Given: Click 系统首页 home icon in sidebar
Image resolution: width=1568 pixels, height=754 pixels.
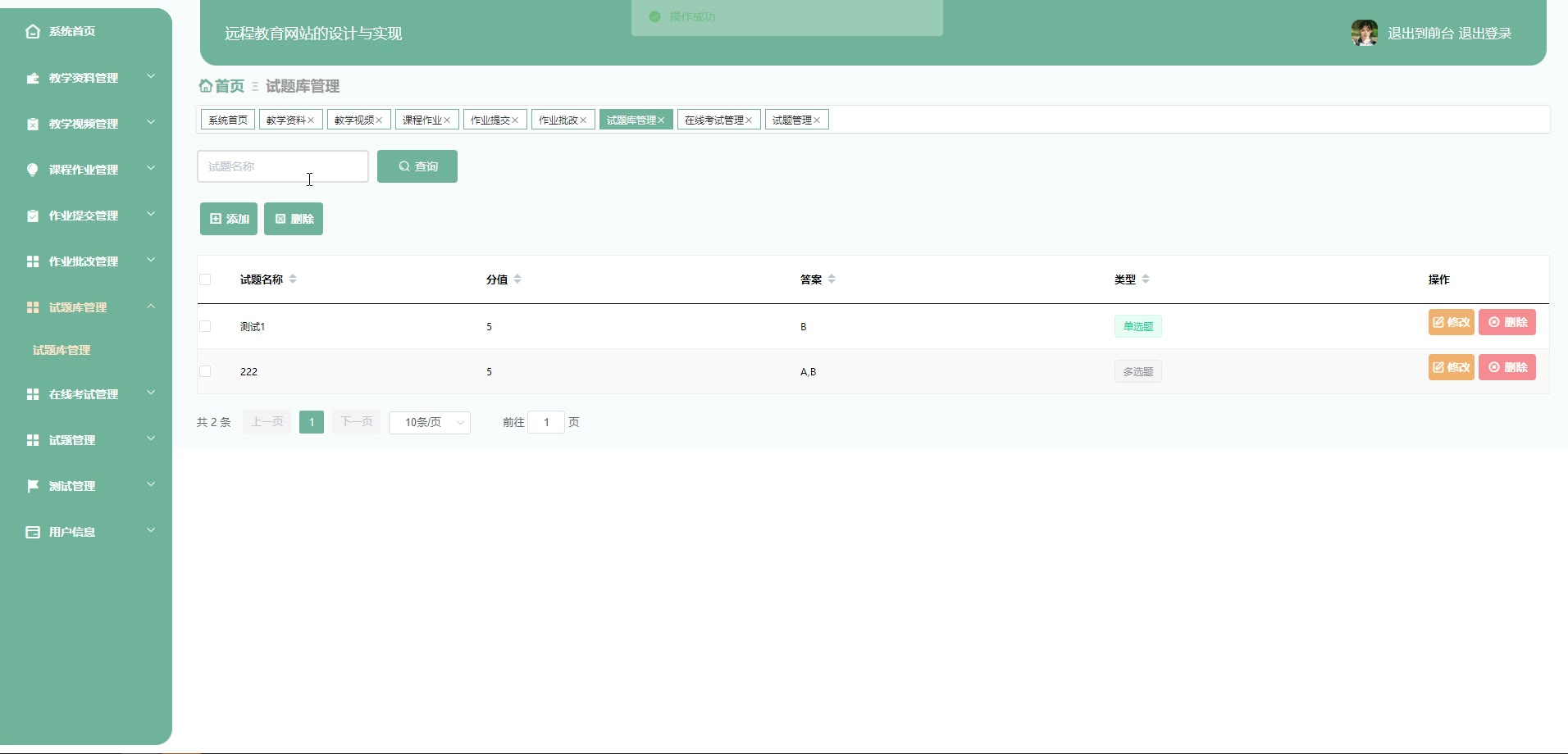Looking at the screenshot, I should [x=33, y=31].
